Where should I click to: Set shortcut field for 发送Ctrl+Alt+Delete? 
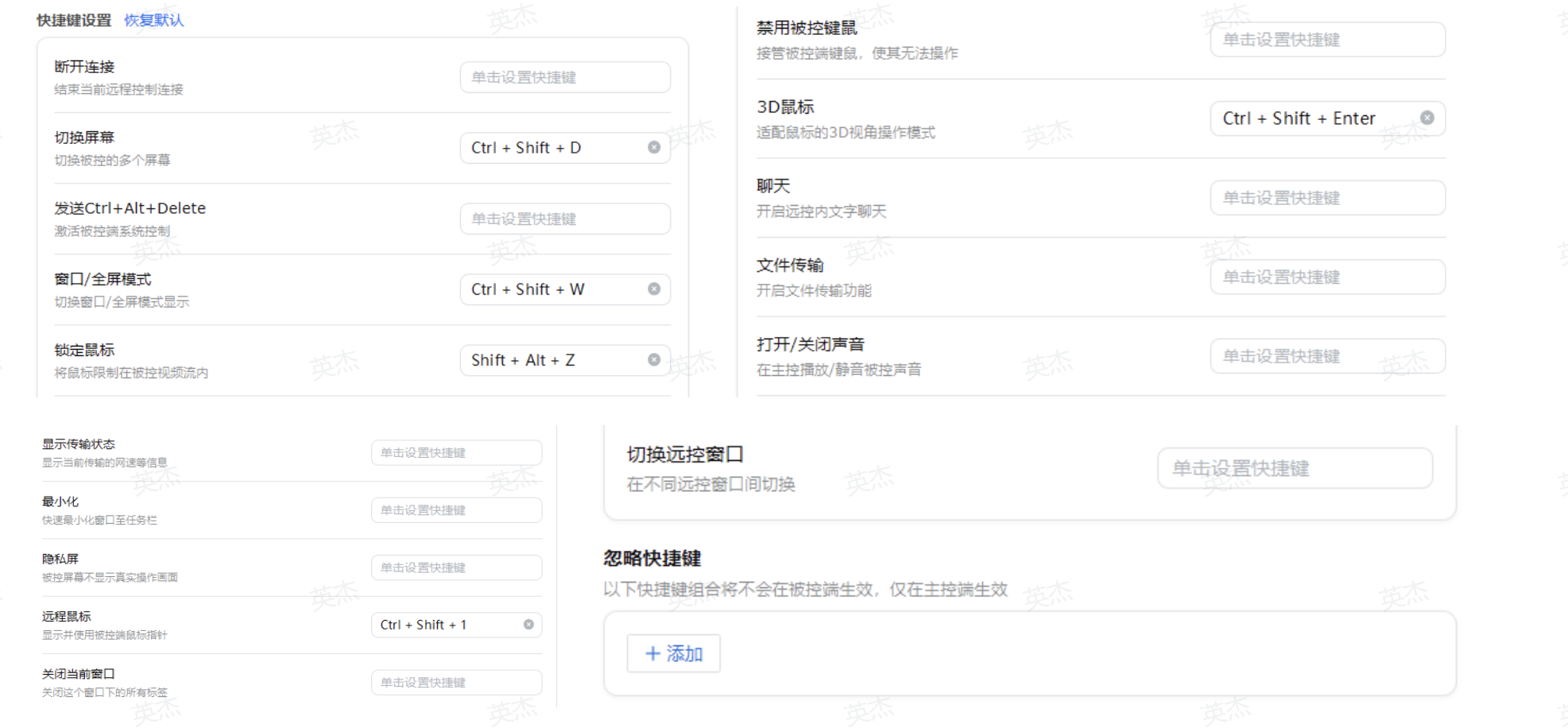pyautogui.click(x=564, y=219)
